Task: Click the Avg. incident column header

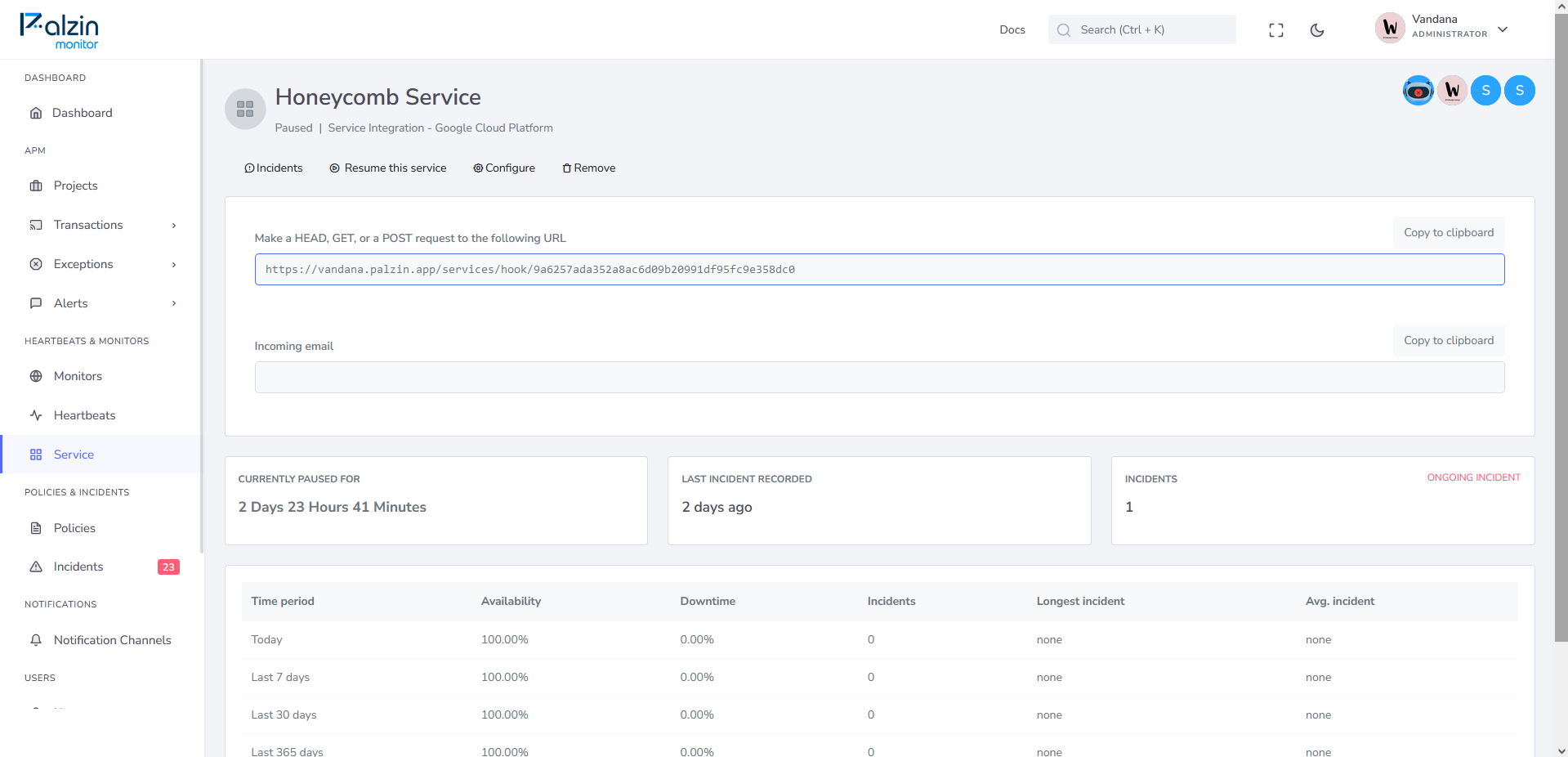Action: (1340, 601)
